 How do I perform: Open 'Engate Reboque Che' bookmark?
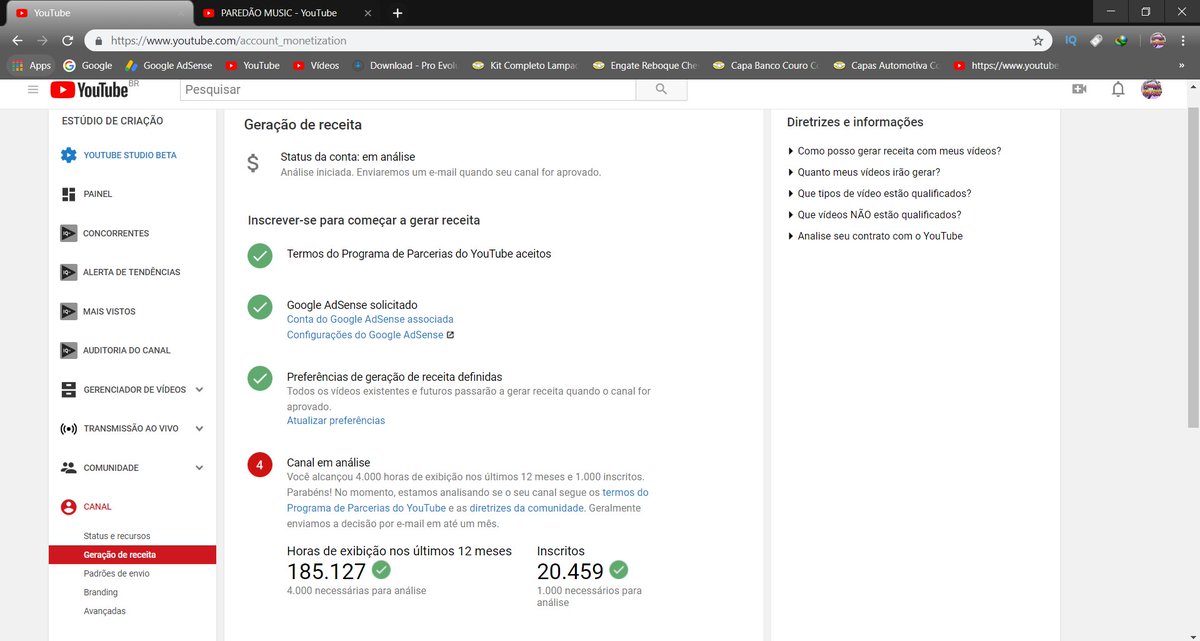point(645,65)
